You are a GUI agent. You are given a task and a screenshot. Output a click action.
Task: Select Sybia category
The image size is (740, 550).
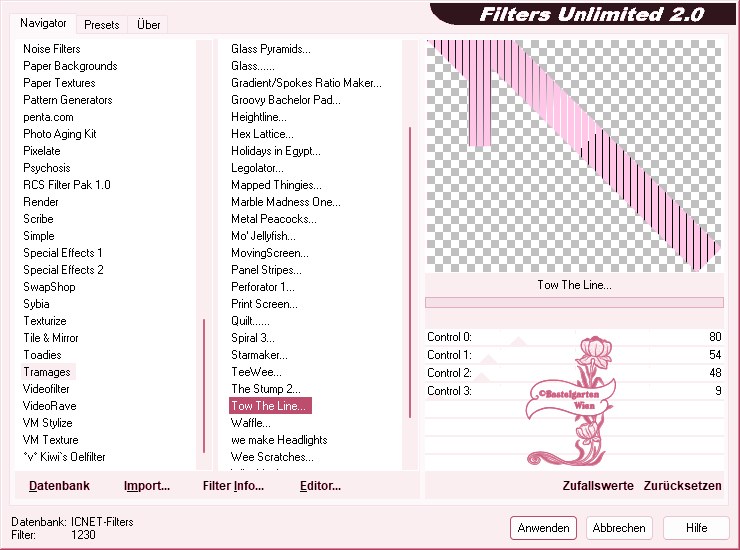click(x=36, y=304)
